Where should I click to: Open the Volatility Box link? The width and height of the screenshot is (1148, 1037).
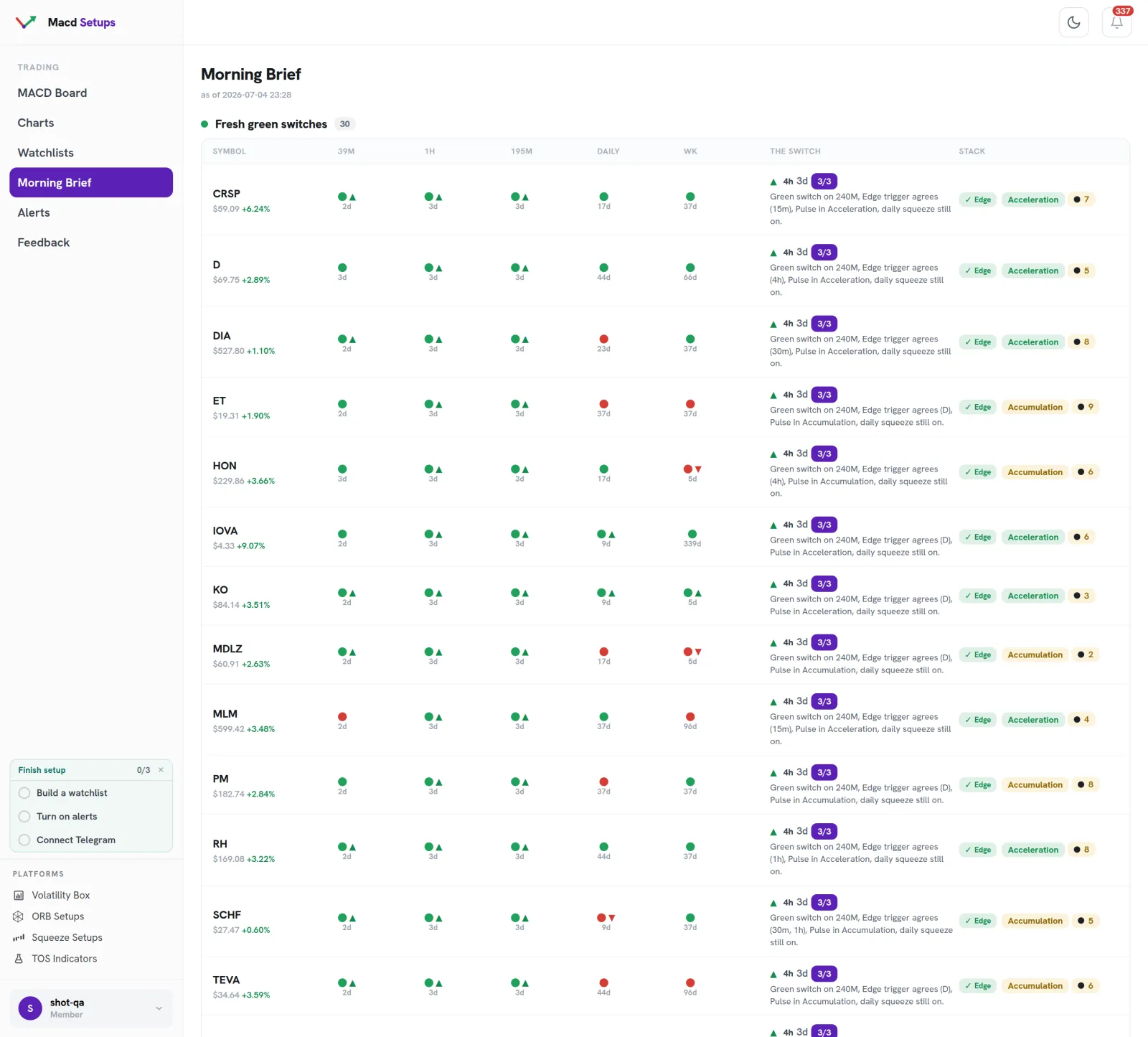[61, 895]
